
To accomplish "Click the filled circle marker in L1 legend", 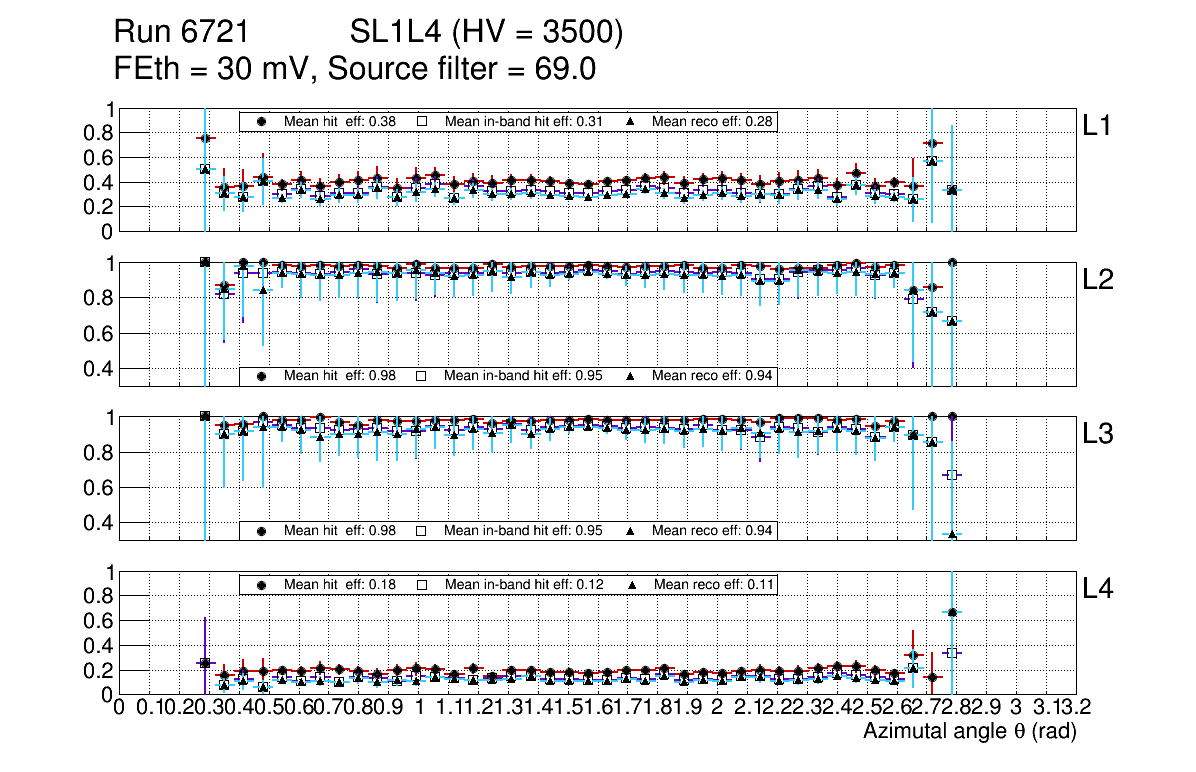I will (262, 121).
